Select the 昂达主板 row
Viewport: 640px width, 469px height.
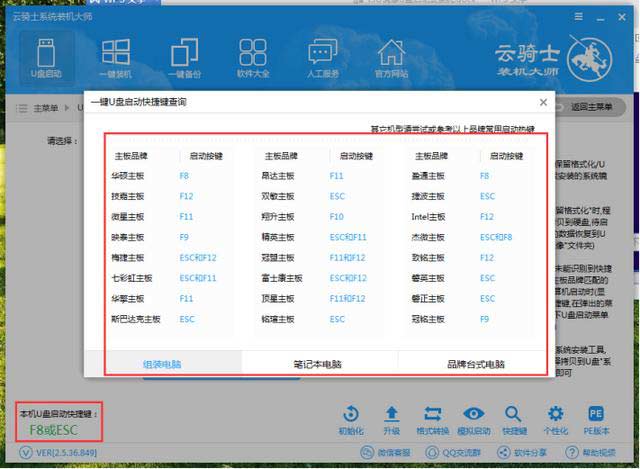320,176
